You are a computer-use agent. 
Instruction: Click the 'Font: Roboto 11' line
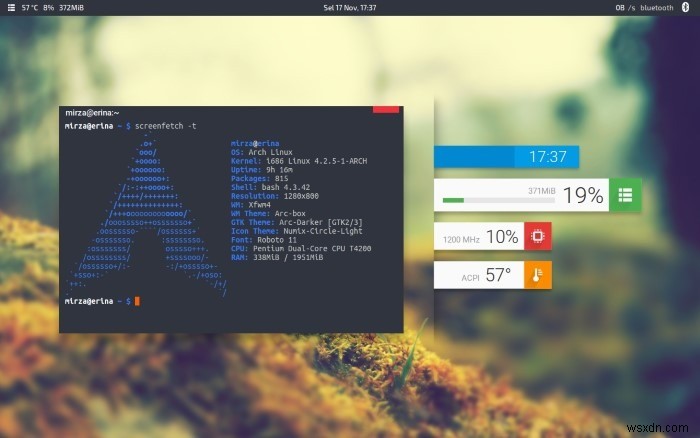point(264,240)
